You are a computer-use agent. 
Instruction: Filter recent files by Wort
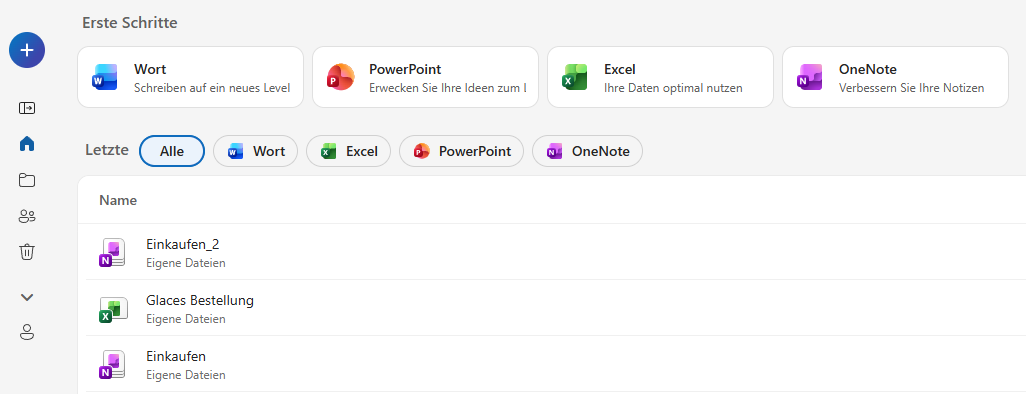tap(256, 151)
